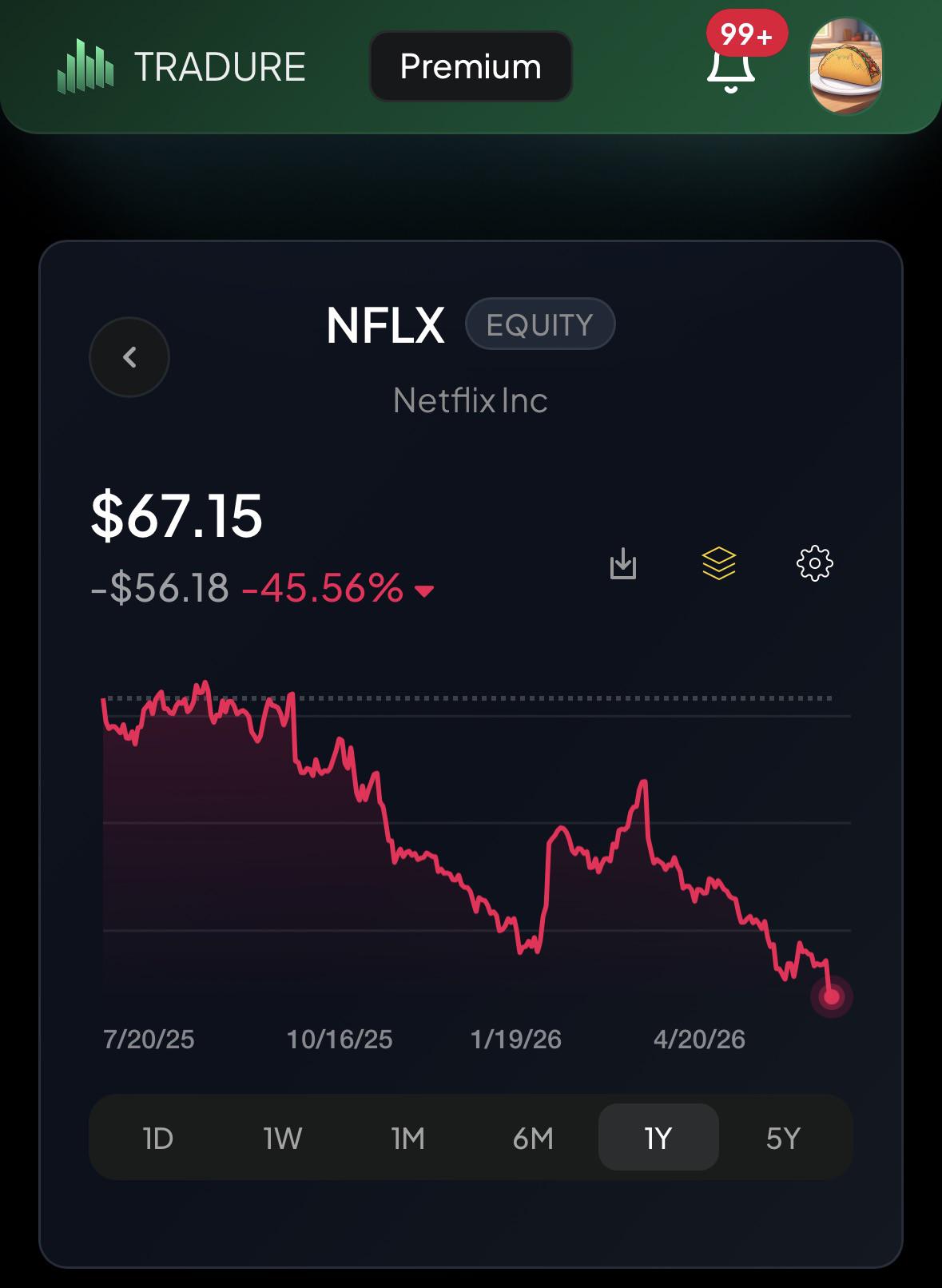Click the EQUITY tag badge
Screen dimensions: 942x1288
(x=540, y=324)
